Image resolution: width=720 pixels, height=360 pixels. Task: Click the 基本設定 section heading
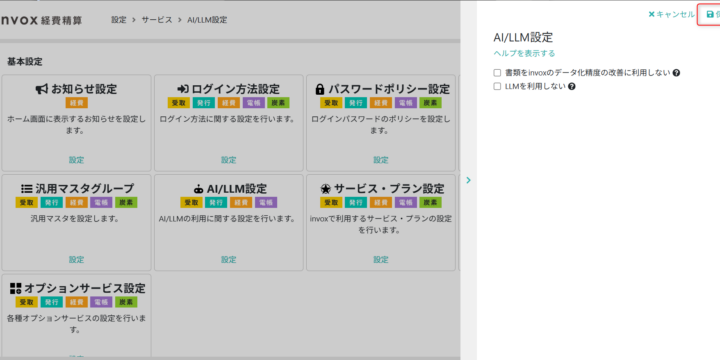click(x=25, y=62)
